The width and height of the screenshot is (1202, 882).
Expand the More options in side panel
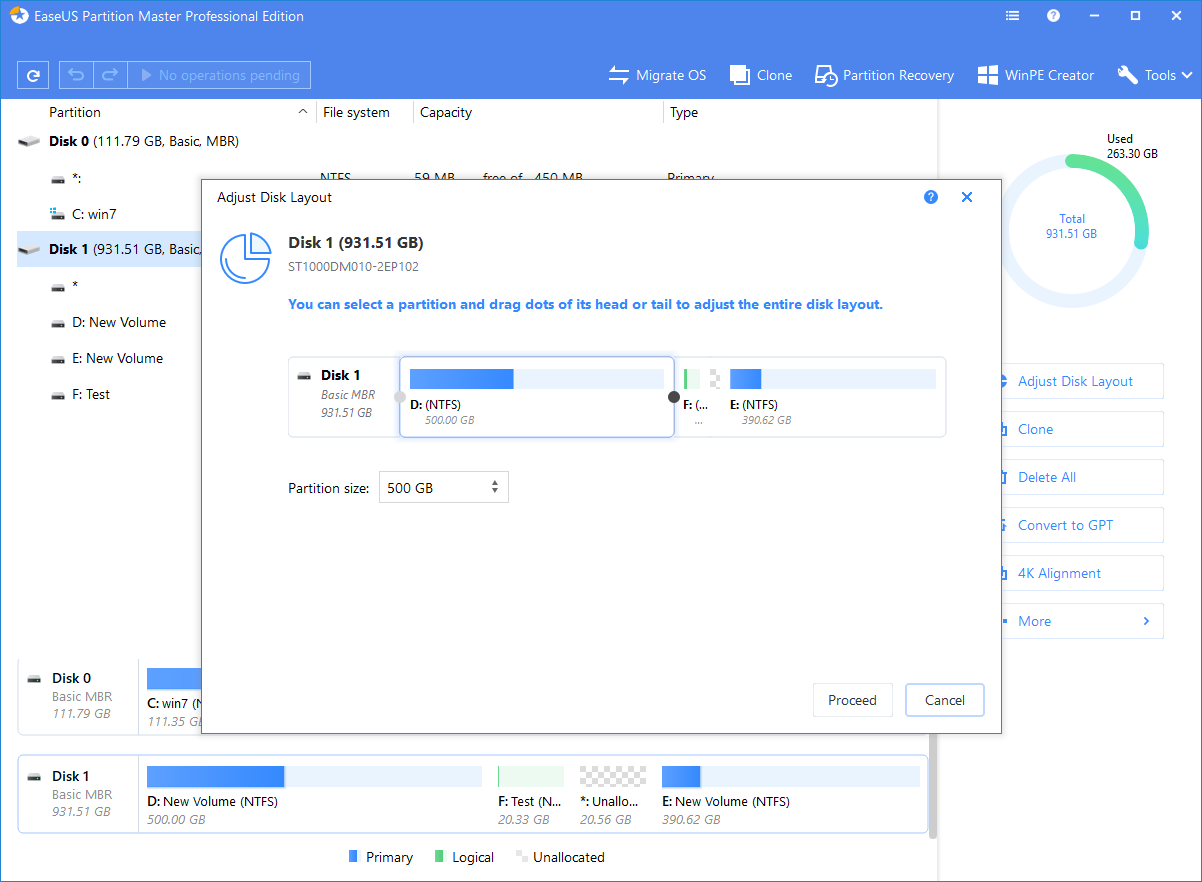tap(1082, 621)
